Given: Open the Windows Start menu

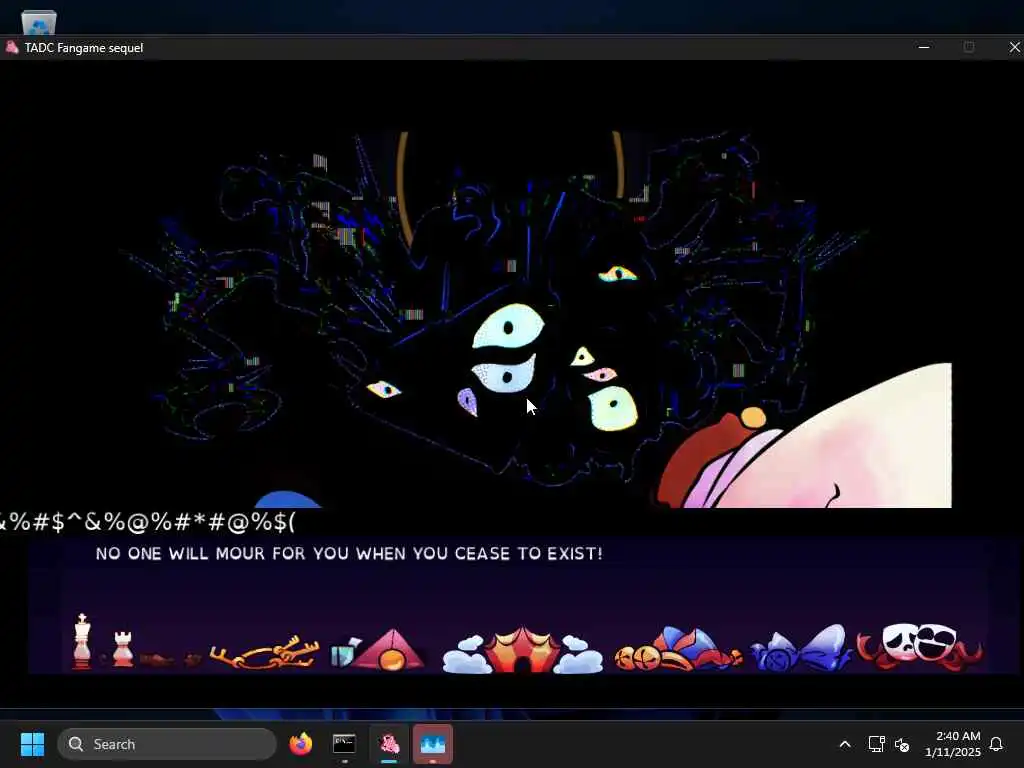Looking at the screenshot, I should 32,744.
